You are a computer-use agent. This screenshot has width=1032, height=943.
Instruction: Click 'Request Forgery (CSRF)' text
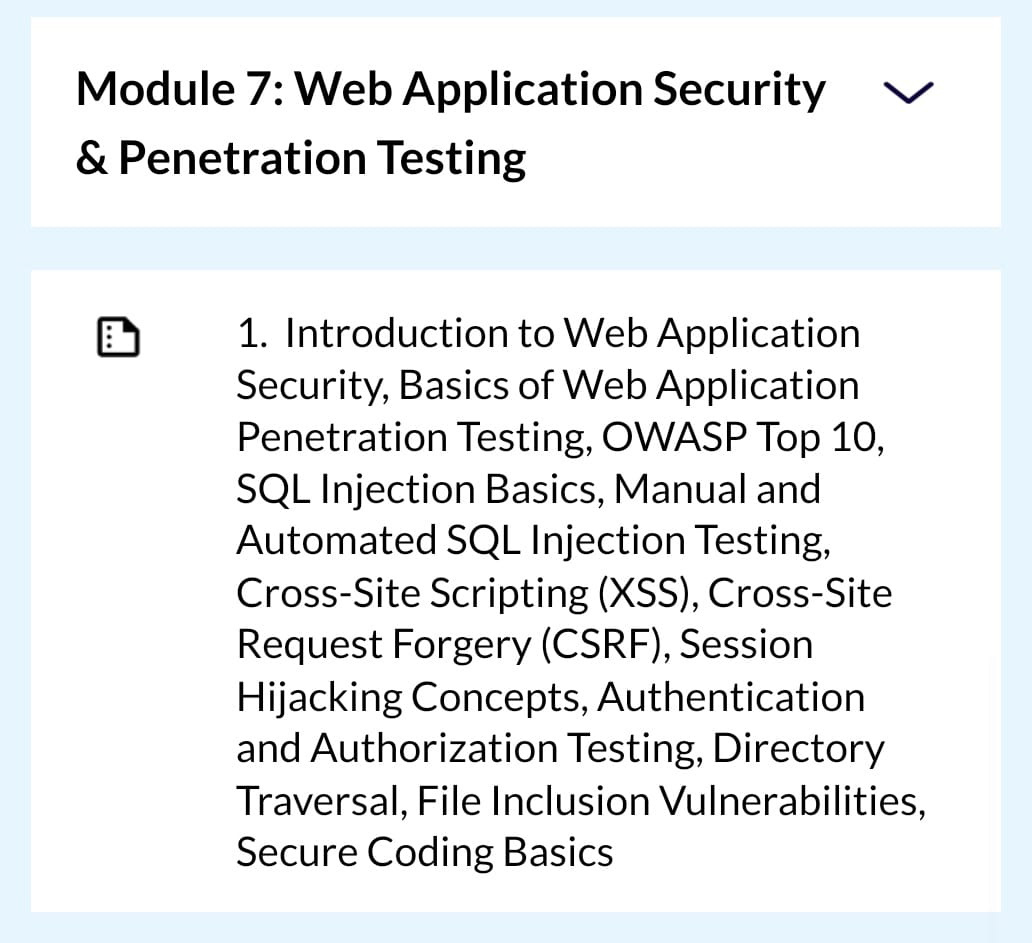(448, 644)
